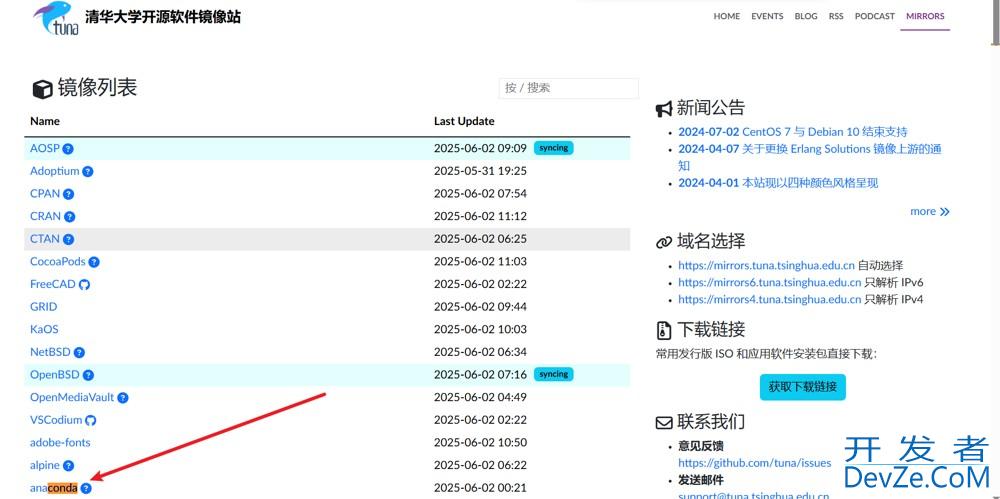Open help icon next to CRAN
The height and width of the screenshot is (499, 1000).
(70, 217)
